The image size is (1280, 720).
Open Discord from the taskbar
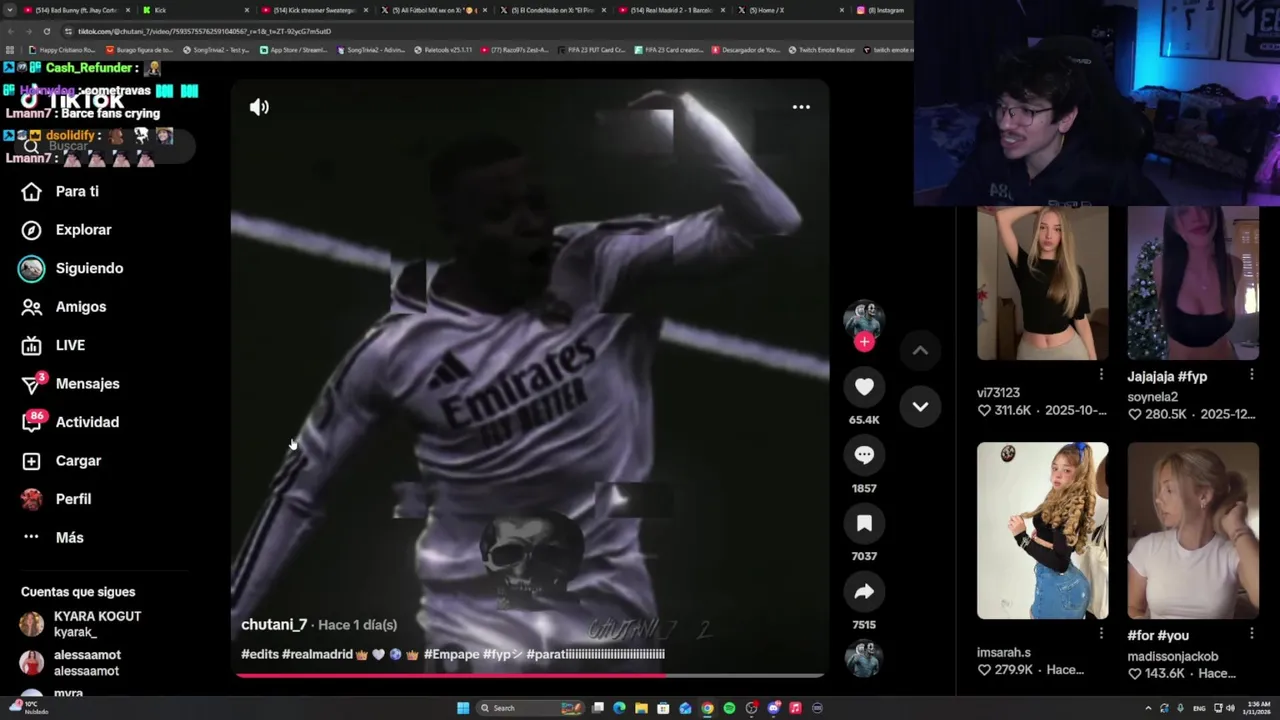coord(773,708)
